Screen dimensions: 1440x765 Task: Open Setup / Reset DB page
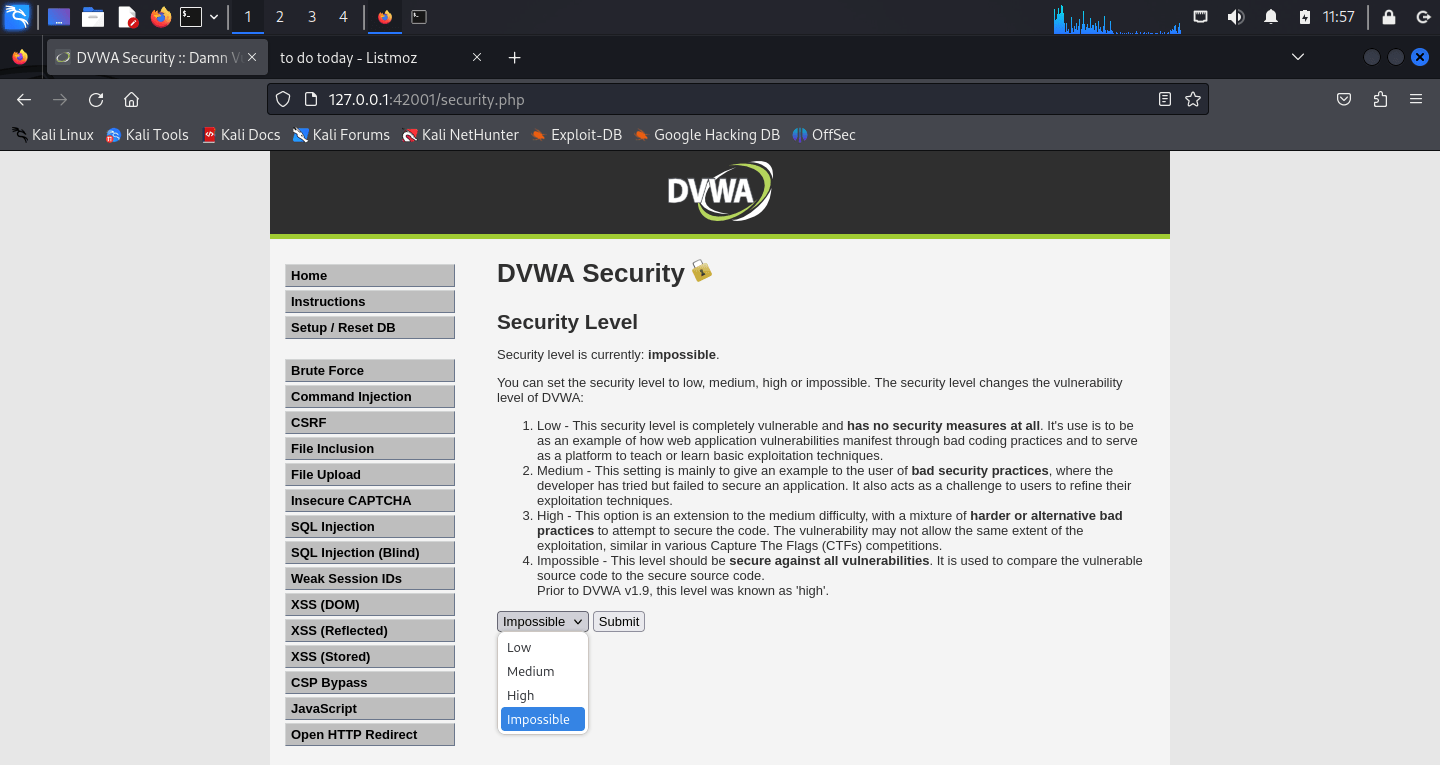coord(370,328)
